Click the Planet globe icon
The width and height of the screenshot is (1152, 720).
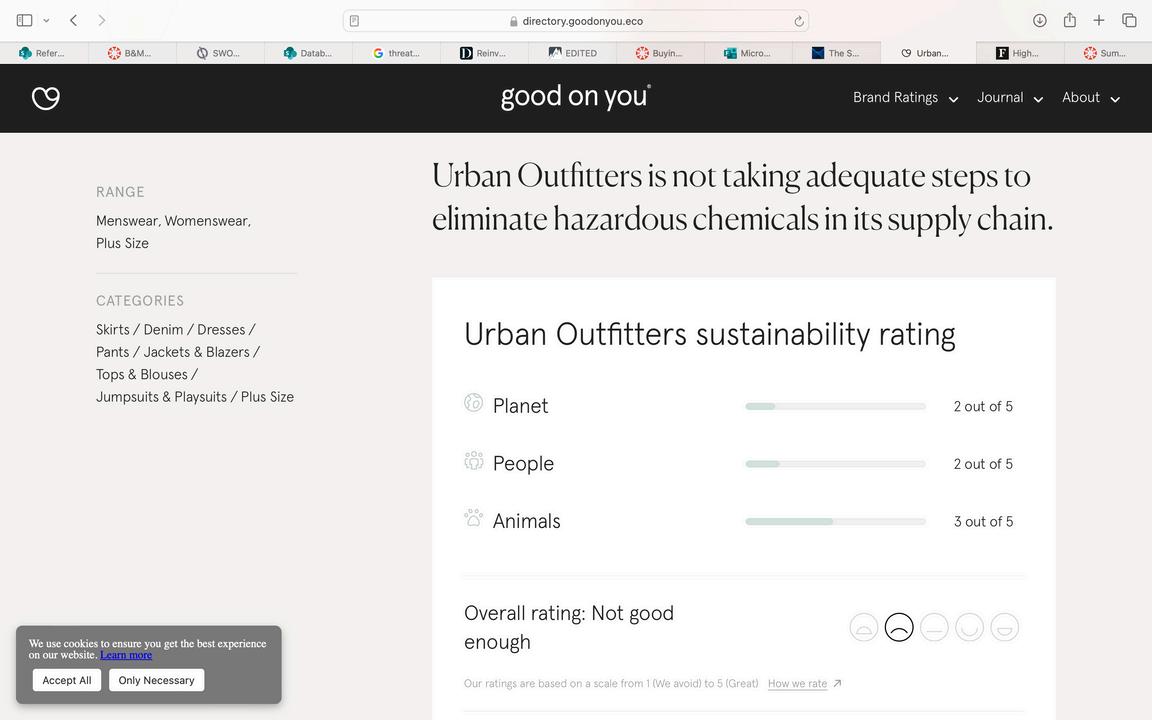click(x=474, y=403)
